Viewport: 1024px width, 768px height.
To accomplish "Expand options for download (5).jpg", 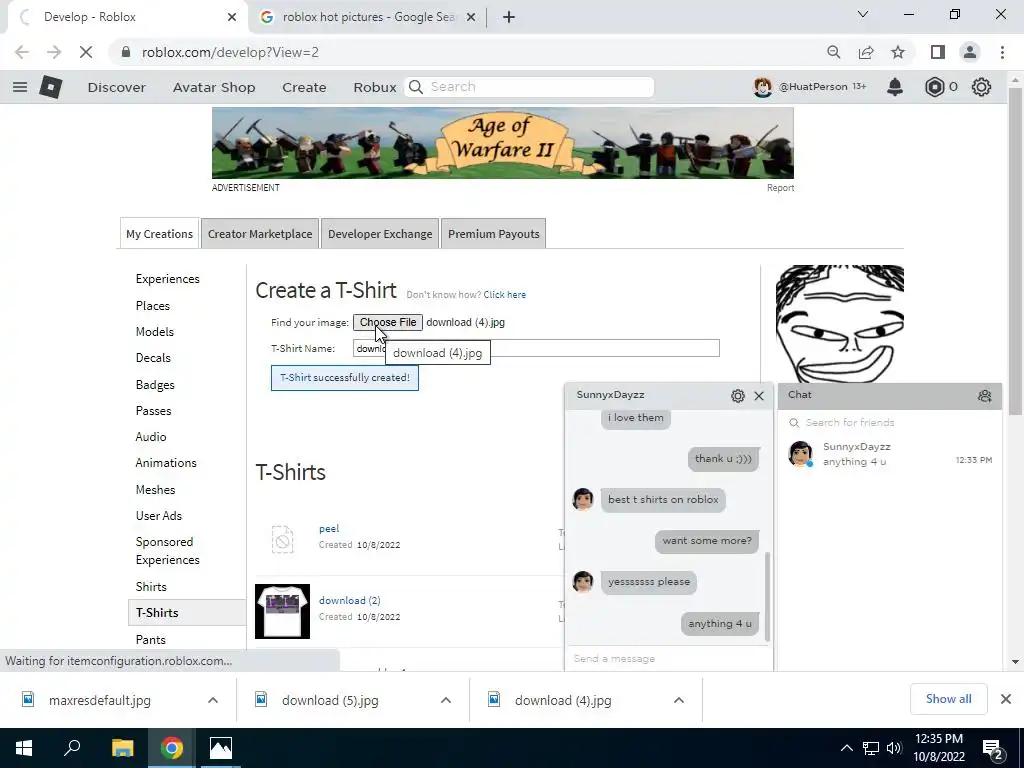I will (x=445, y=700).
